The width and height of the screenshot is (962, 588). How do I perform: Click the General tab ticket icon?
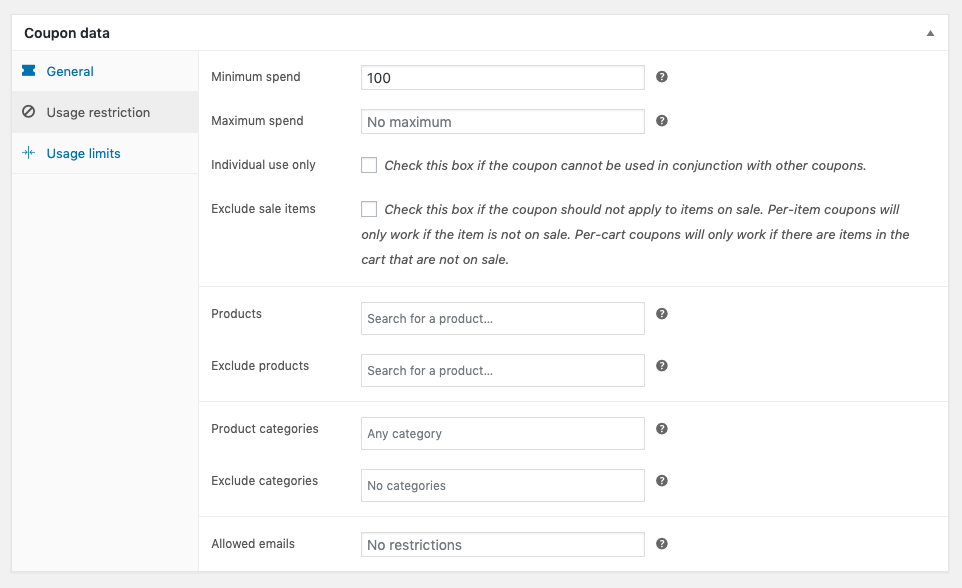click(29, 71)
